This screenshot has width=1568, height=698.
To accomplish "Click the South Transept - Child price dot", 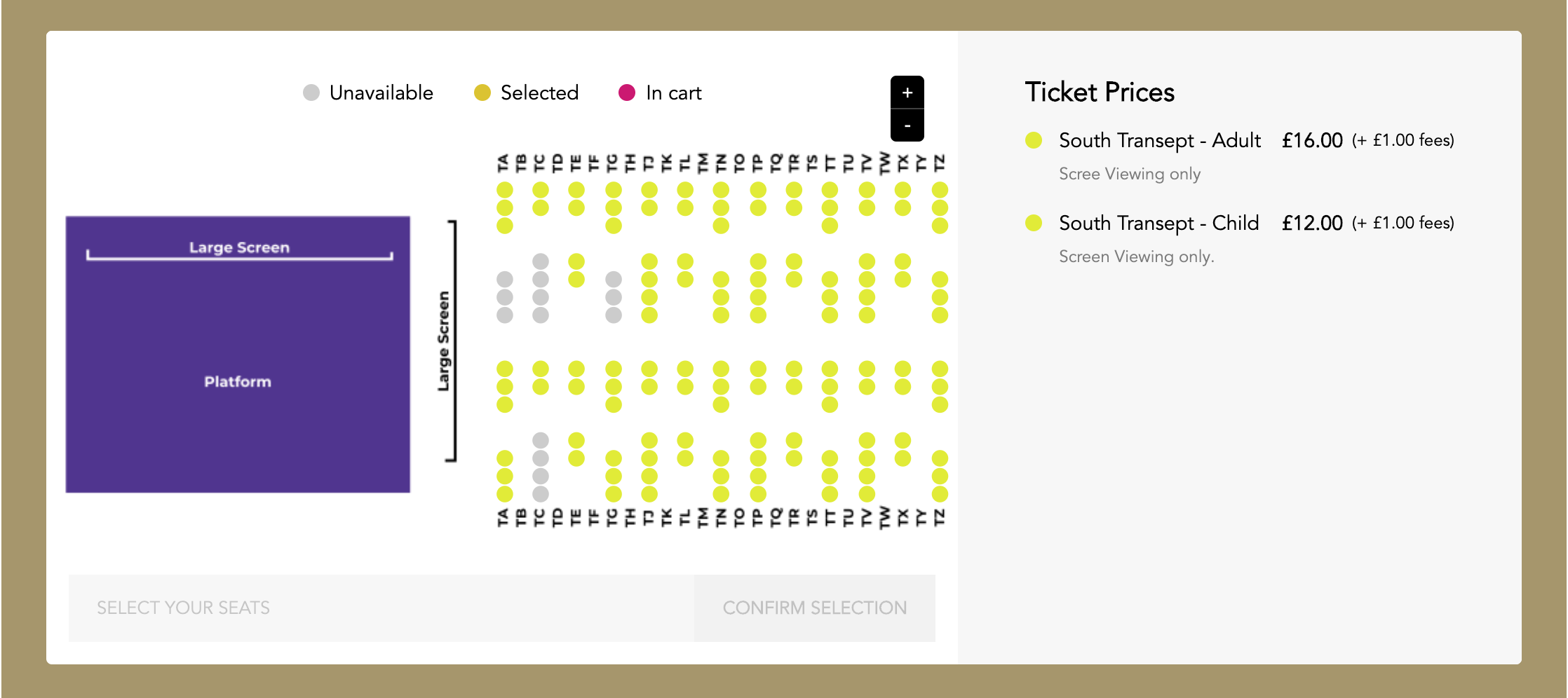I will coord(1033,223).
